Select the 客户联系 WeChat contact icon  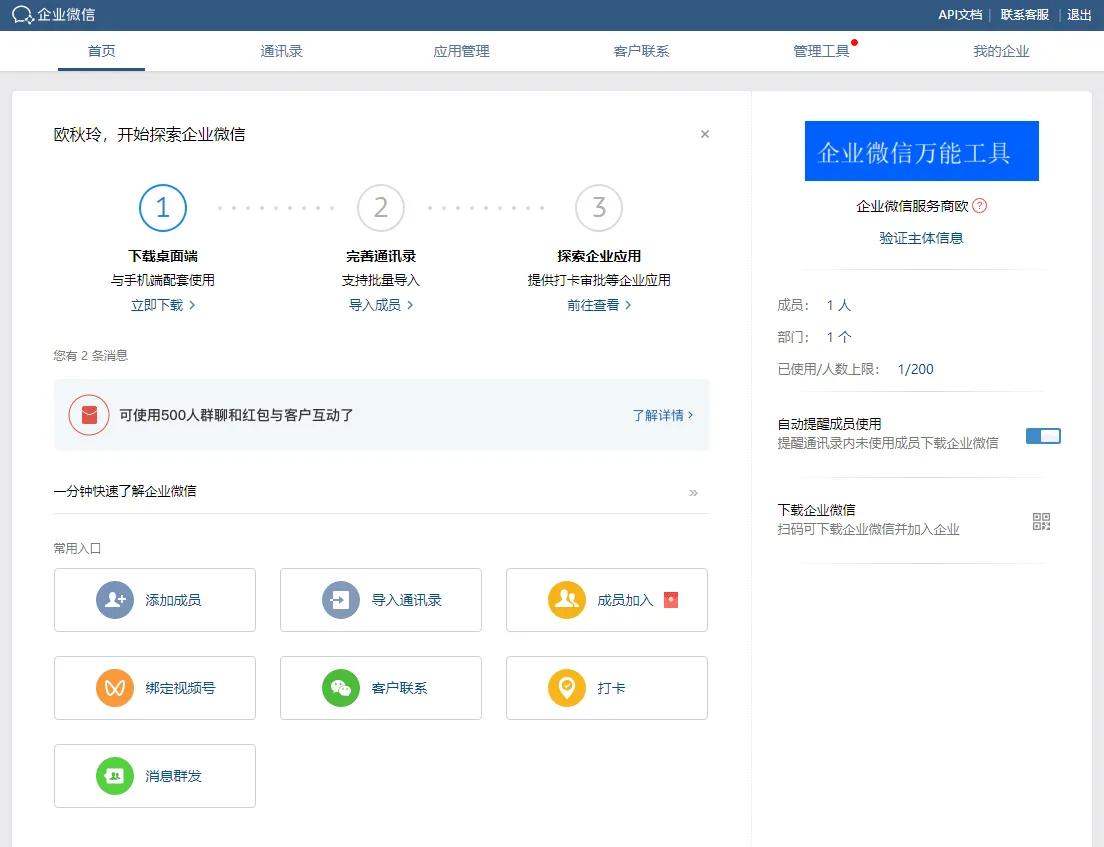click(341, 687)
